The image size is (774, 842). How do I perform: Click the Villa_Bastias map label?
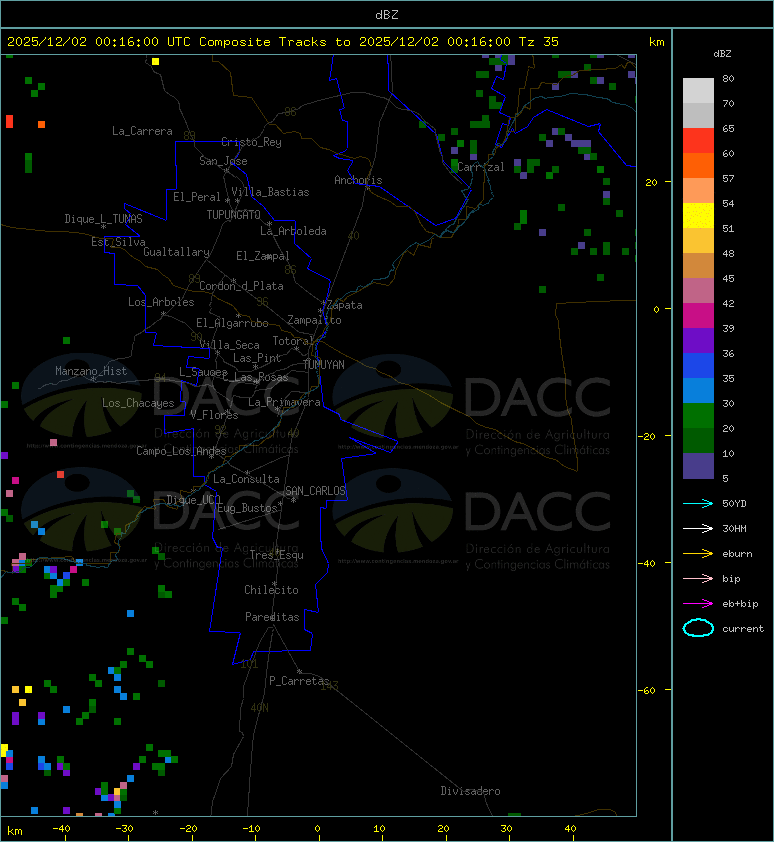[x=270, y=192]
